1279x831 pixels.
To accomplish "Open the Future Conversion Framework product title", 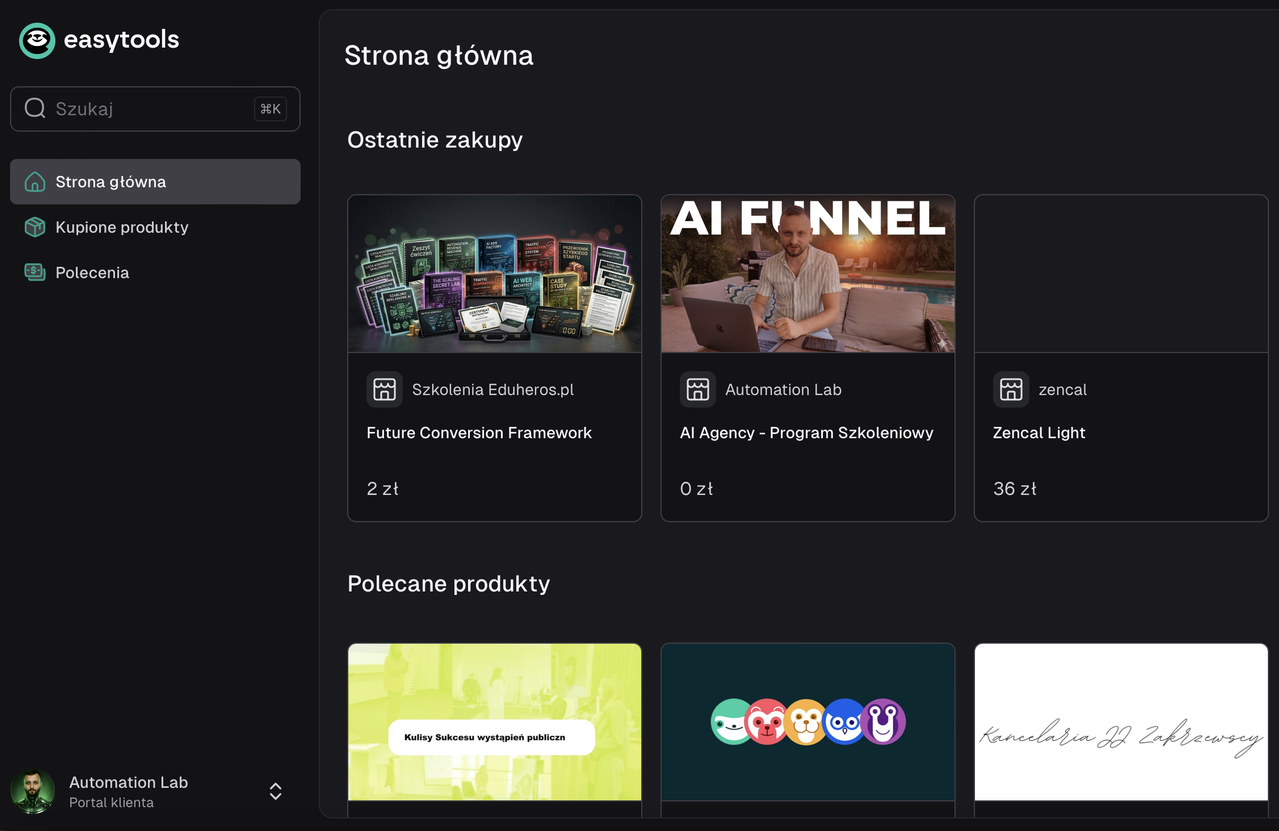I will point(479,433).
